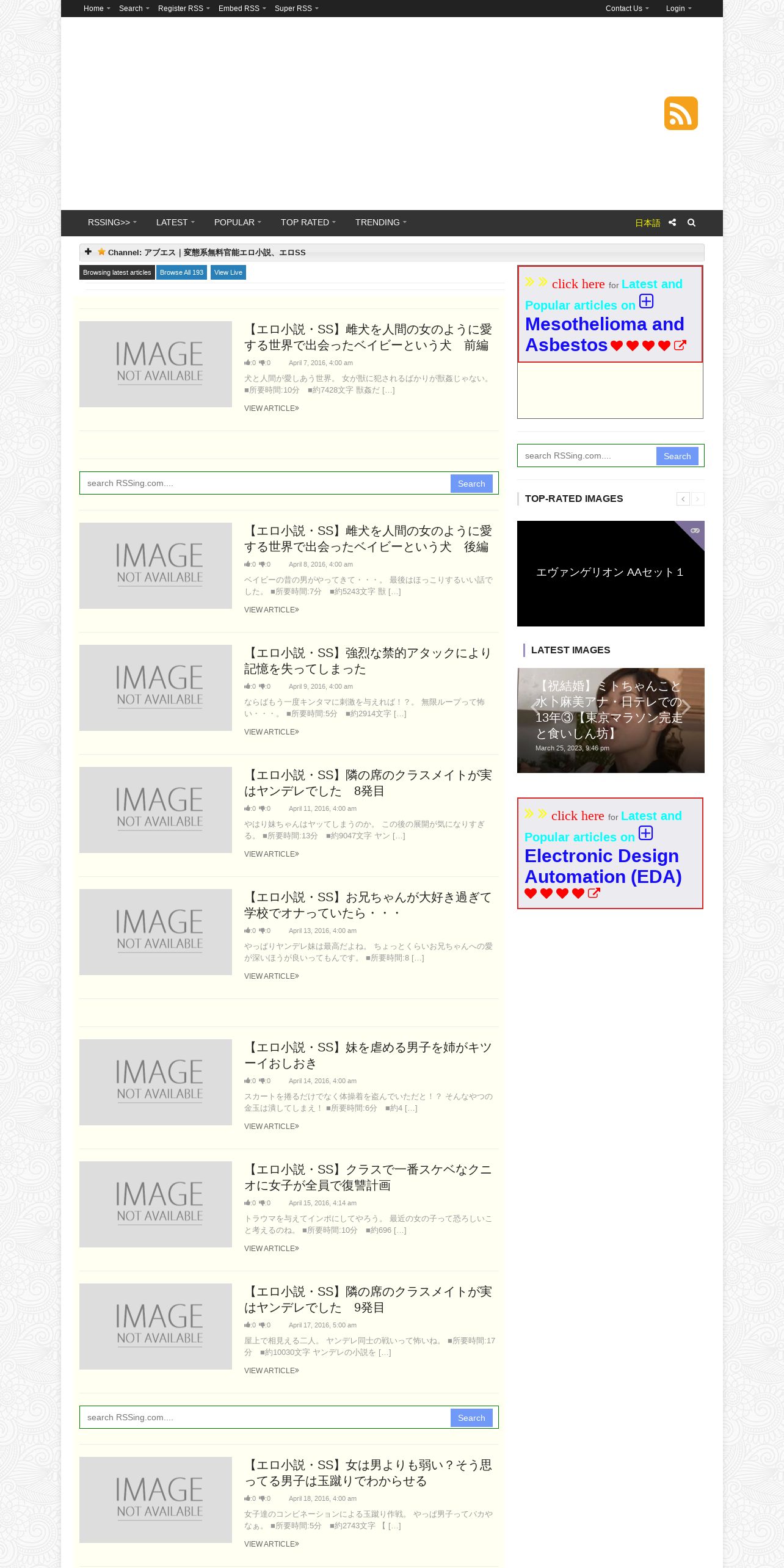
Task: Click Search button in right sidebar
Action: tap(677, 456)
